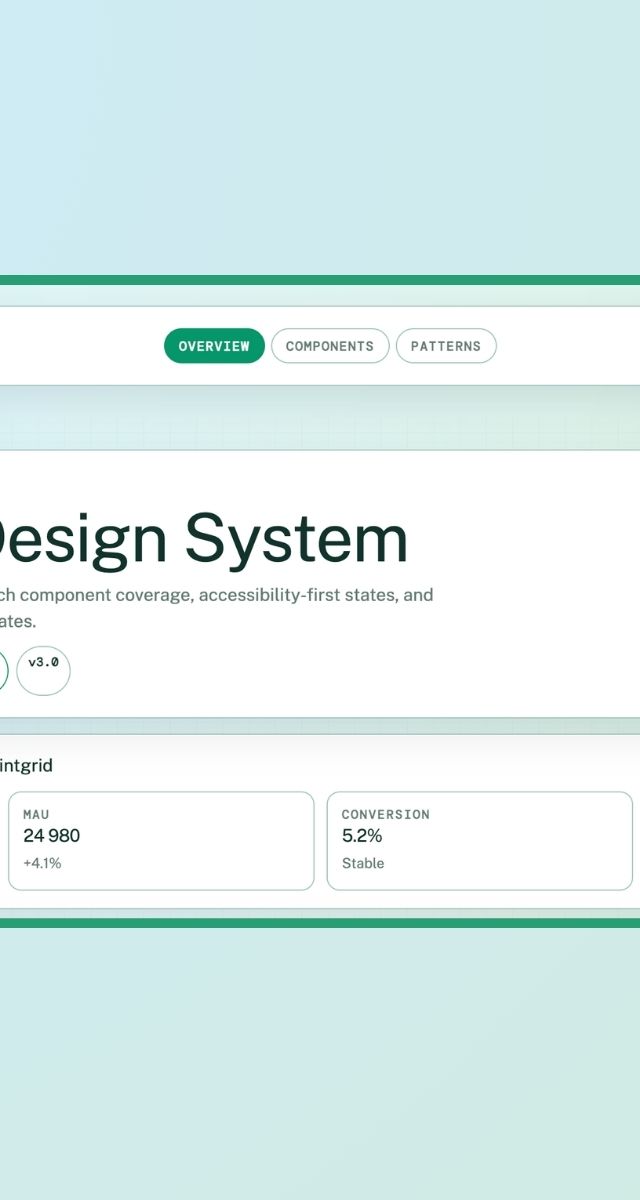The width and height of the screenshot is (640, 1200).
Task: Click the +4.1% MAU change text
Action: (x=42, y=863)
